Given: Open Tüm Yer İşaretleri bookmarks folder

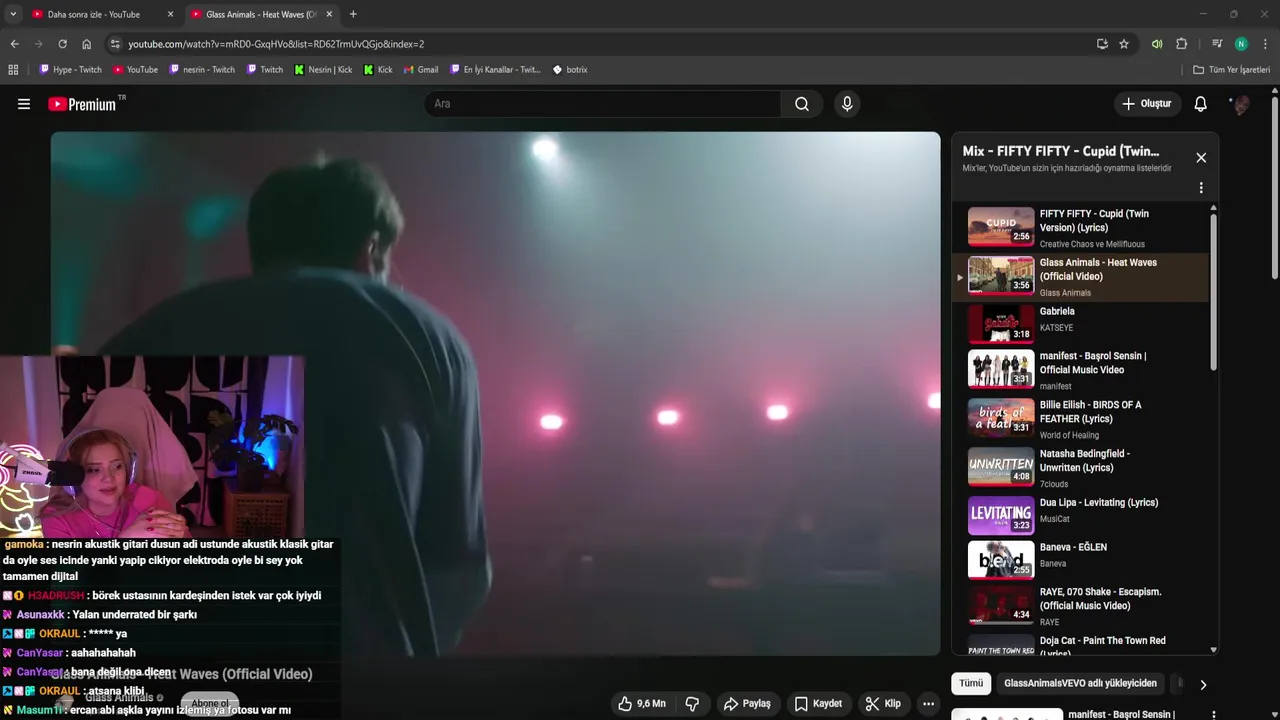Looking at the screenshot, I should (x=1232, y=70).
